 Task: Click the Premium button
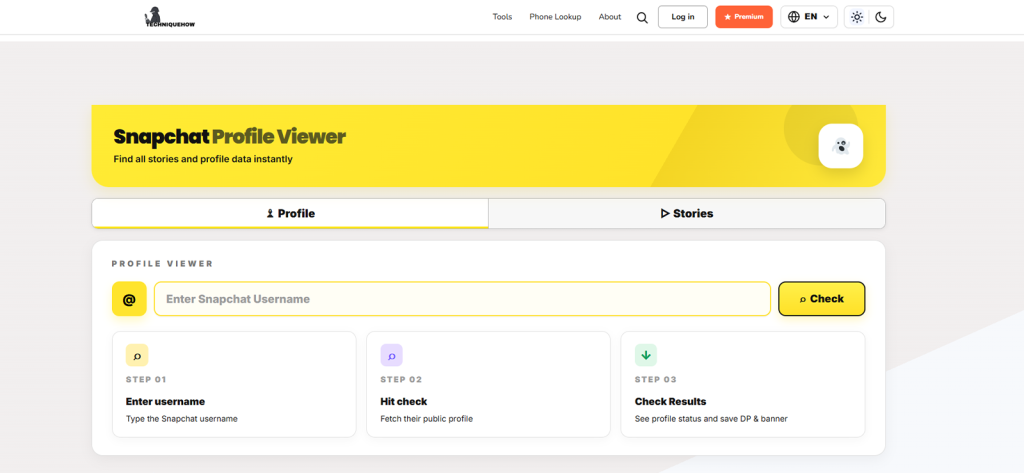pyautogui.click(x=744, y=17)
